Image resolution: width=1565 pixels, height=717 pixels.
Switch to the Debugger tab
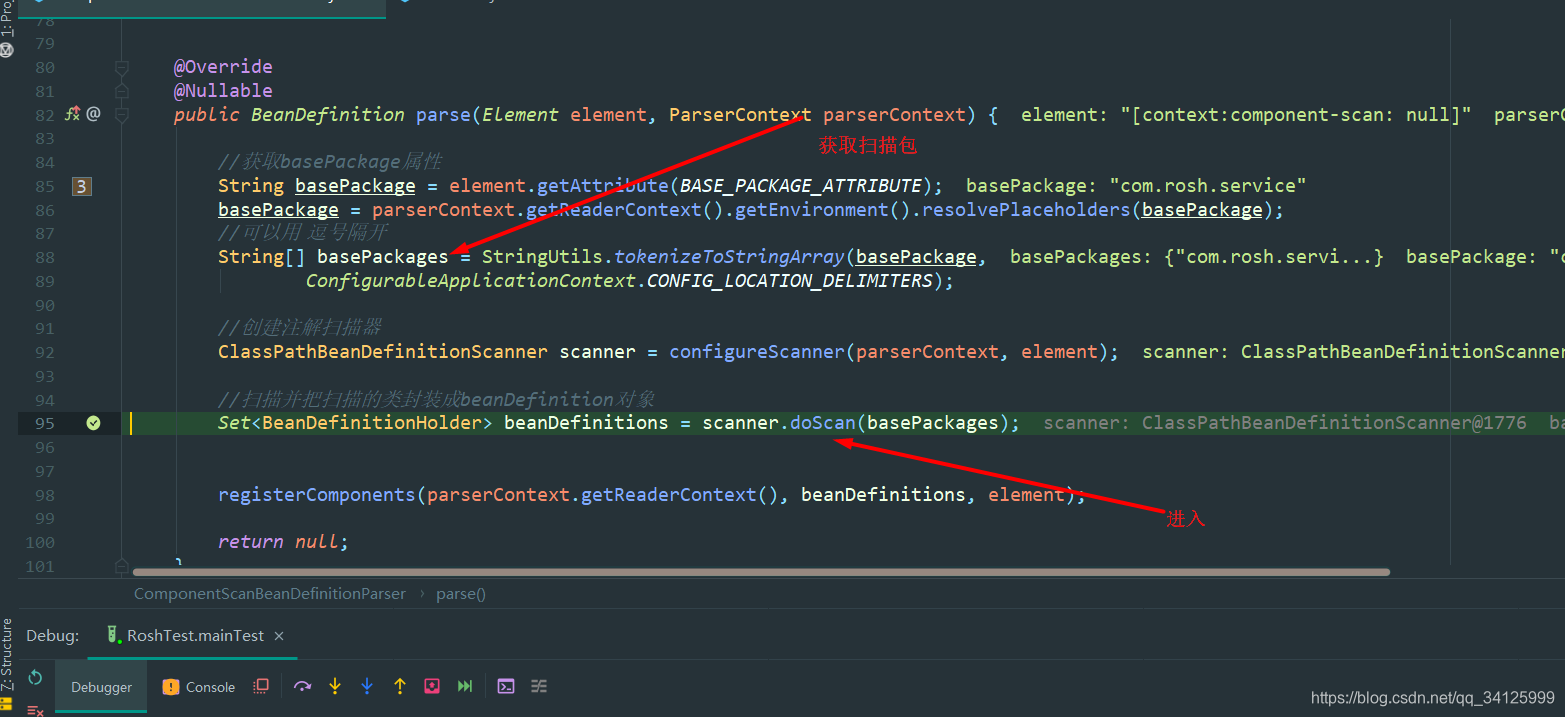(x=101, y=687)
